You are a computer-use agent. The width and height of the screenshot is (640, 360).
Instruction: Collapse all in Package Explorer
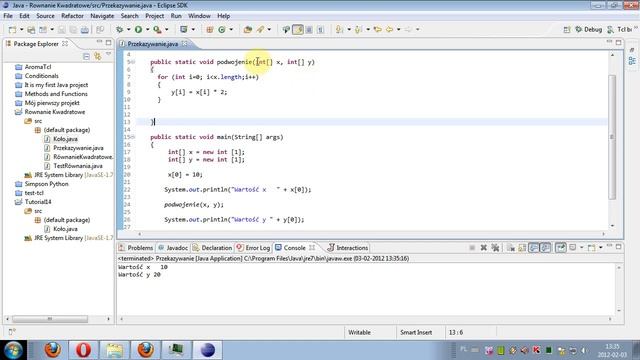pos(86,56)
